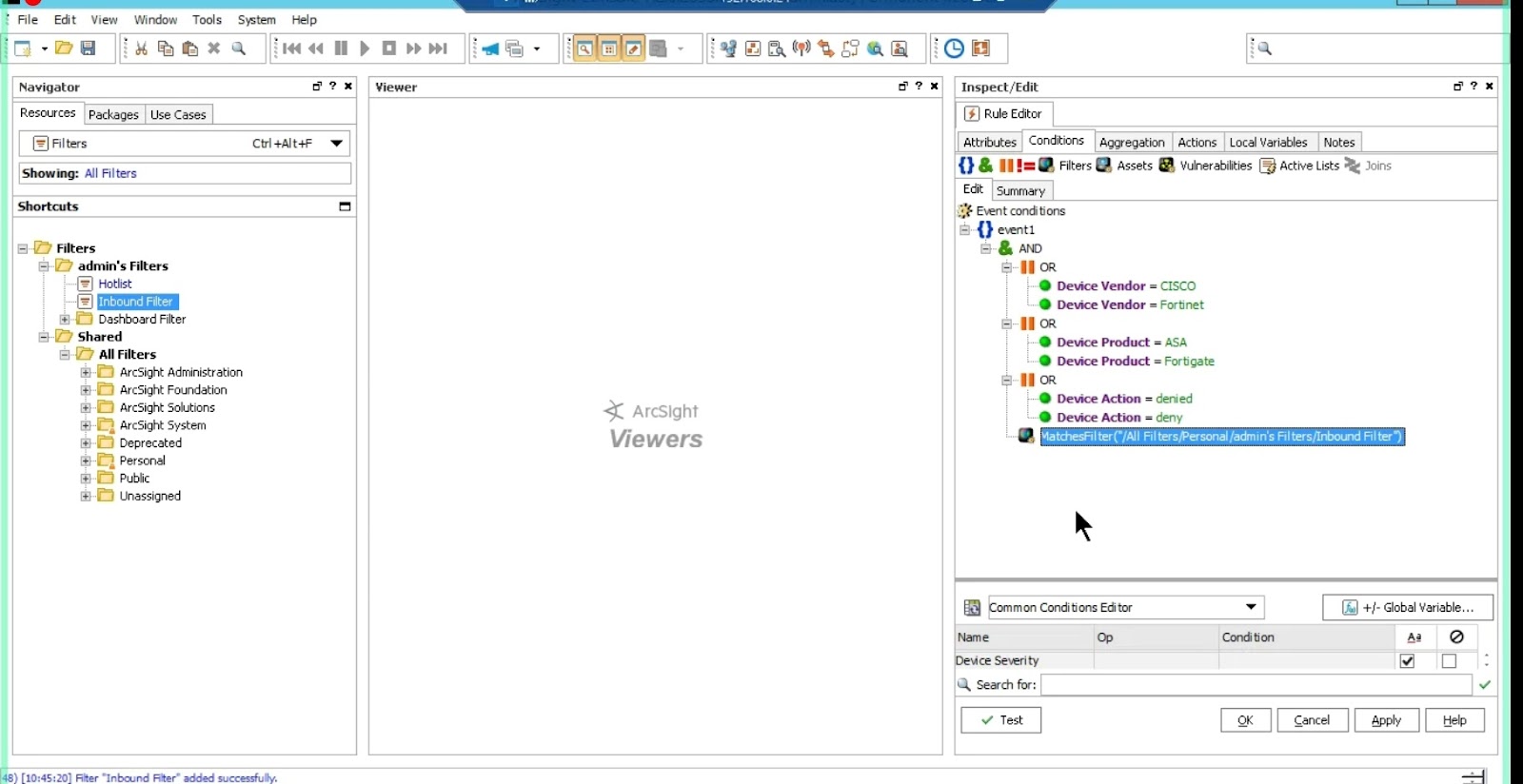
Task: Switch to the Packages tab
Action: tap(113, 114)
